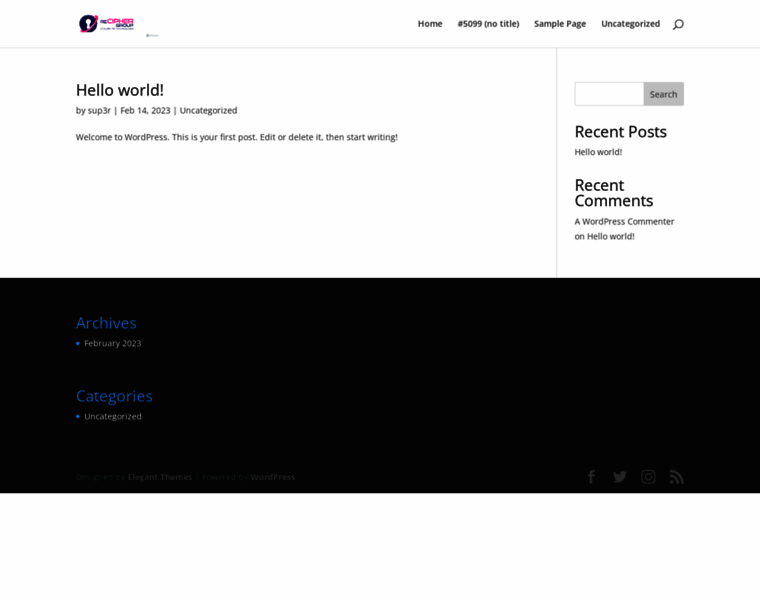Click the A WordPress Commenter link
Viewport: 760px width, 600px height.
pyautogui.click(x=624, y=222)
